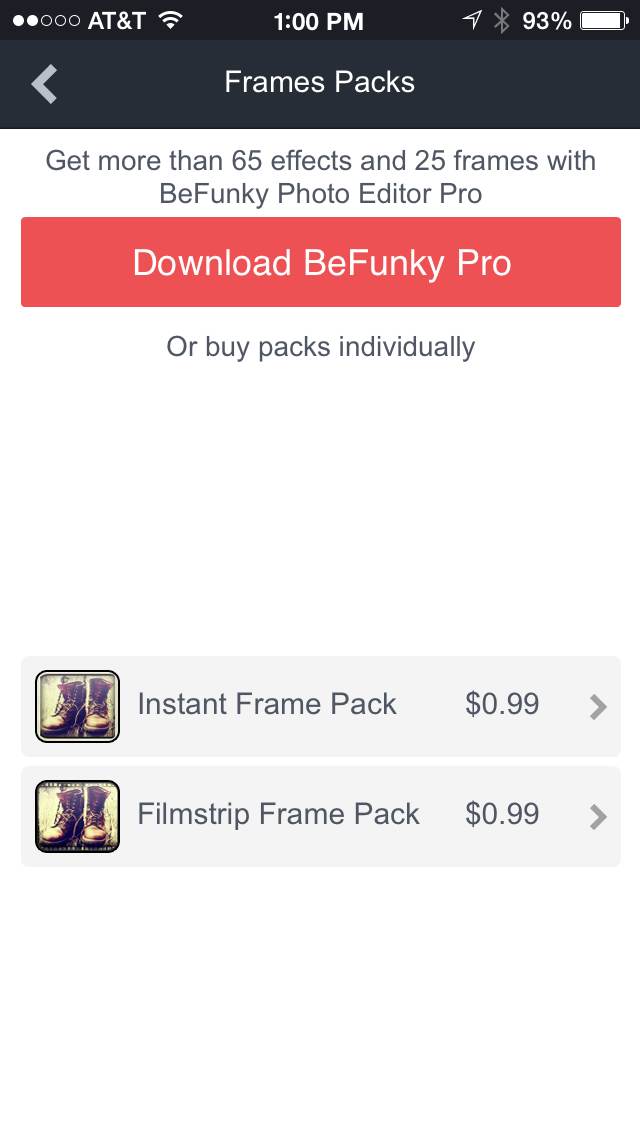Expand the Filmstrip Frame Pack chevron
Screen dimensions: 640x1136
pos(598,817)
